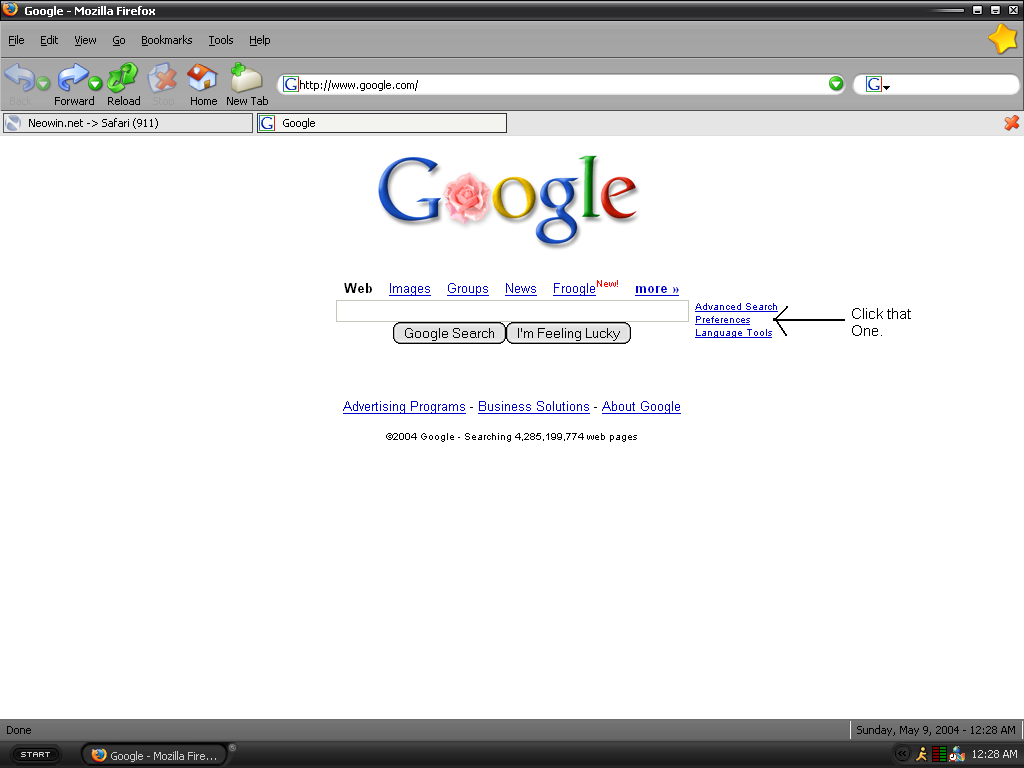Expand the Forward history dropdown arrow
The height and width of the screenshot is (768, 1024).
(95, 84)
